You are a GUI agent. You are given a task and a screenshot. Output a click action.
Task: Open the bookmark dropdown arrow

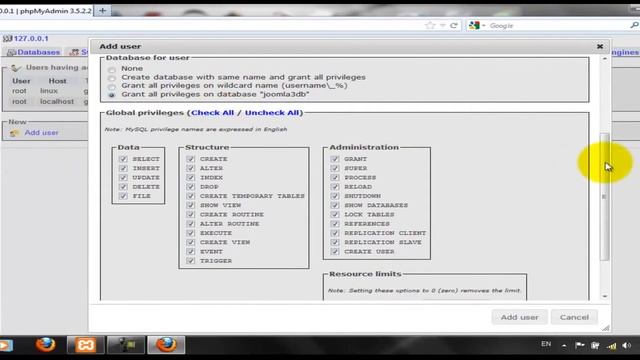442,26
